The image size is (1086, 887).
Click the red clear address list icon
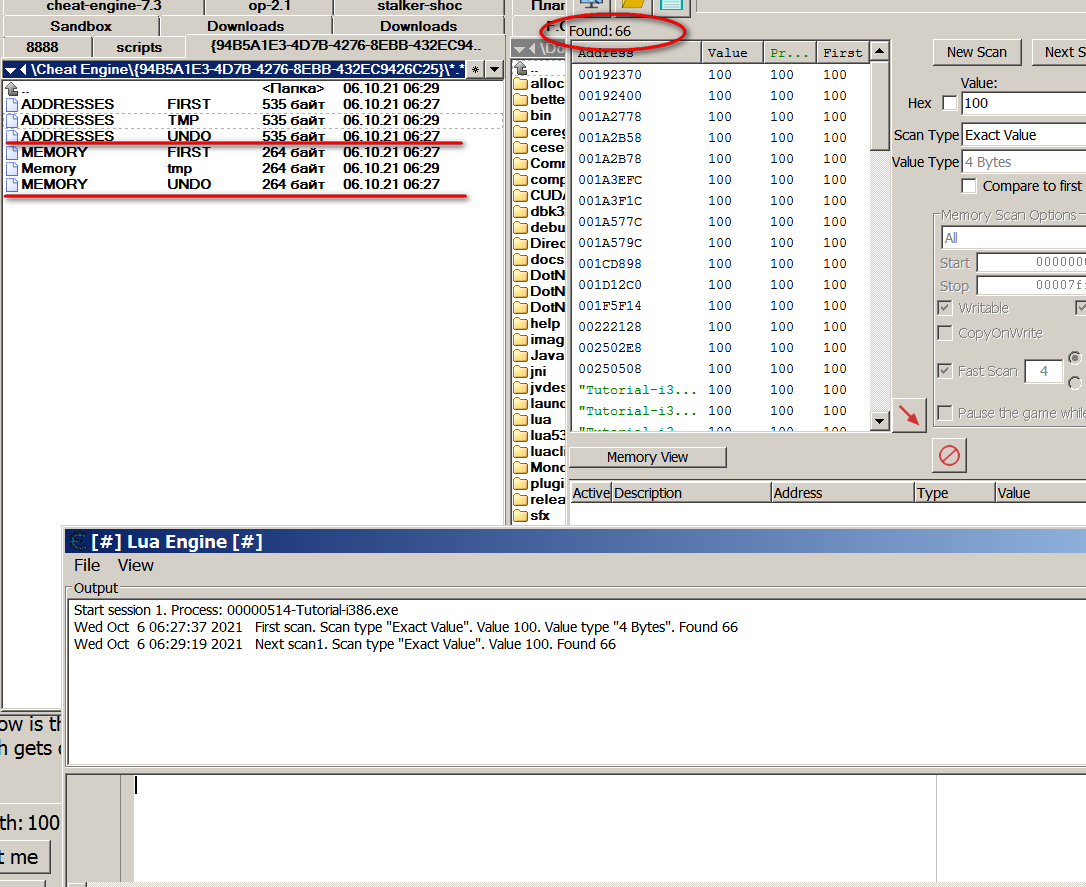point(949,456)
